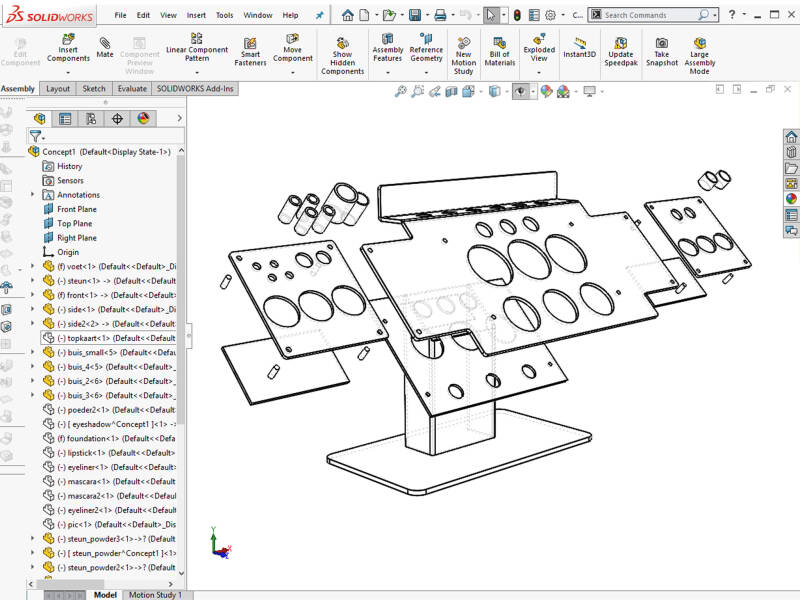800x600 pixels.
Task: Open Motion Study 1 tab
Action: tap(156, 595)
